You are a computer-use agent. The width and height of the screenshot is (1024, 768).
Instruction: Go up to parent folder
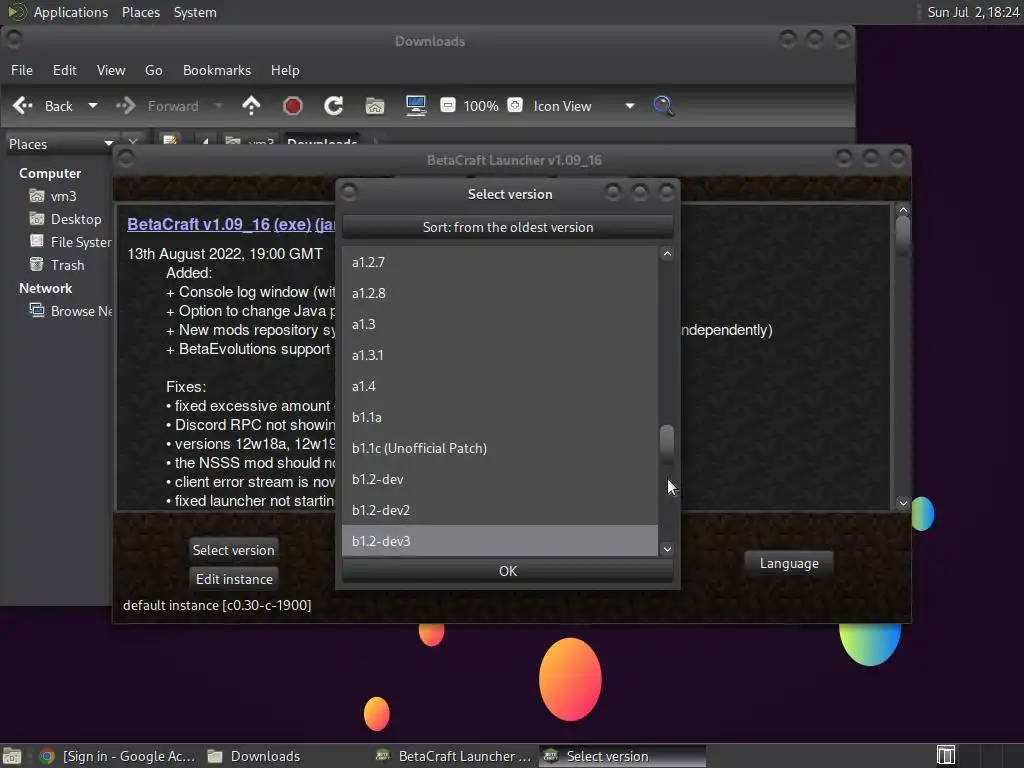pyautogui.click(x=251, y=106)
